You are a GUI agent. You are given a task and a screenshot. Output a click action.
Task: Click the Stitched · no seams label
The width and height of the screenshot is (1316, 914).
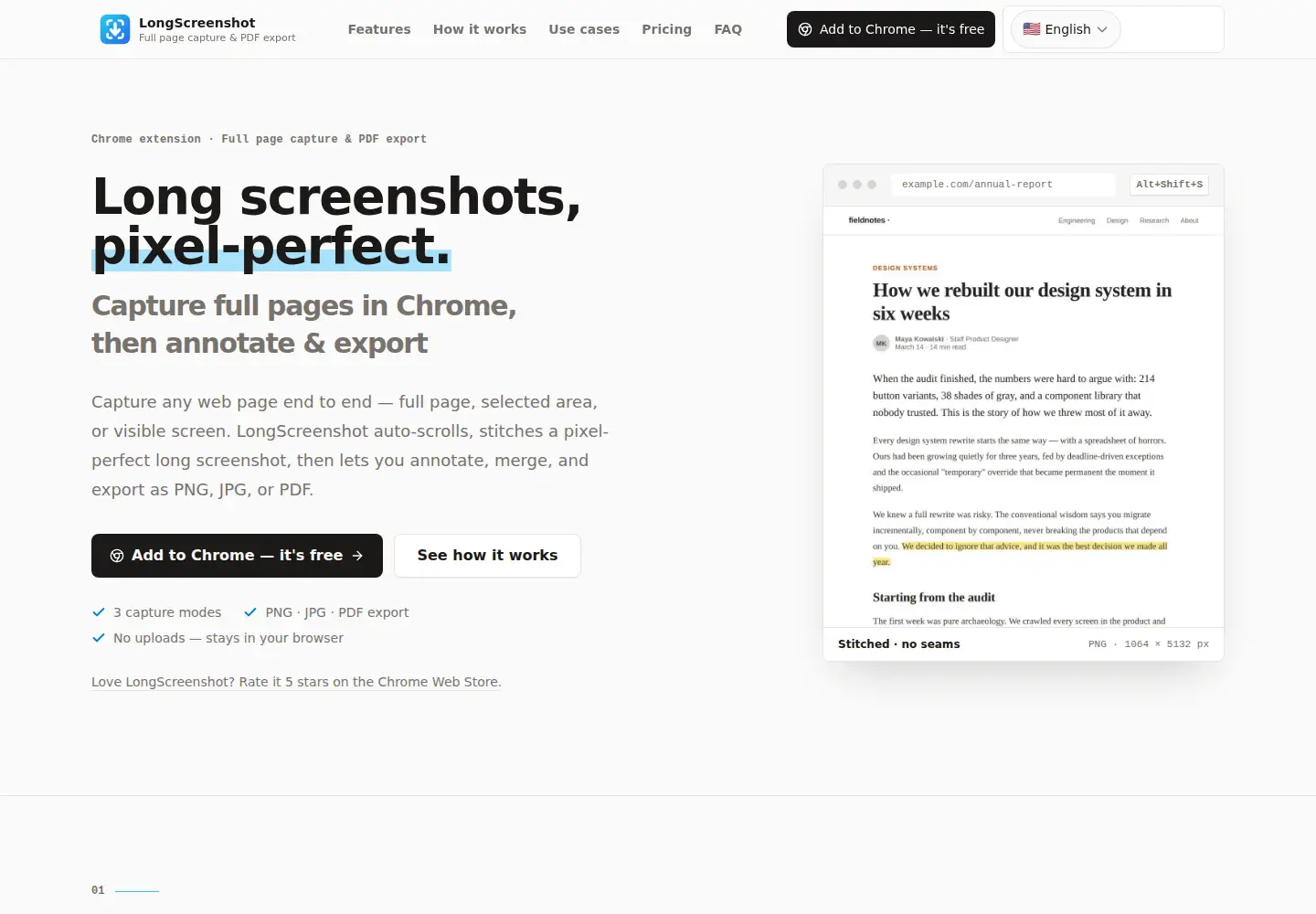click(899, 644)
